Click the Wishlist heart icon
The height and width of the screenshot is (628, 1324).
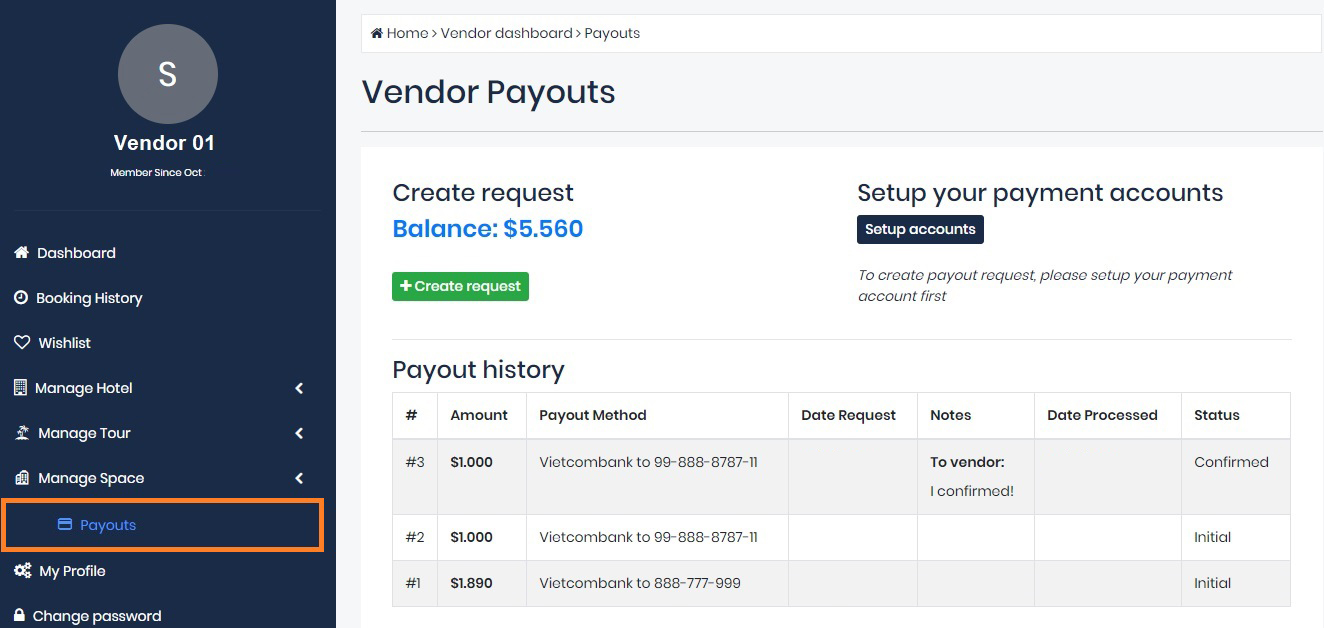click(21, 343)
